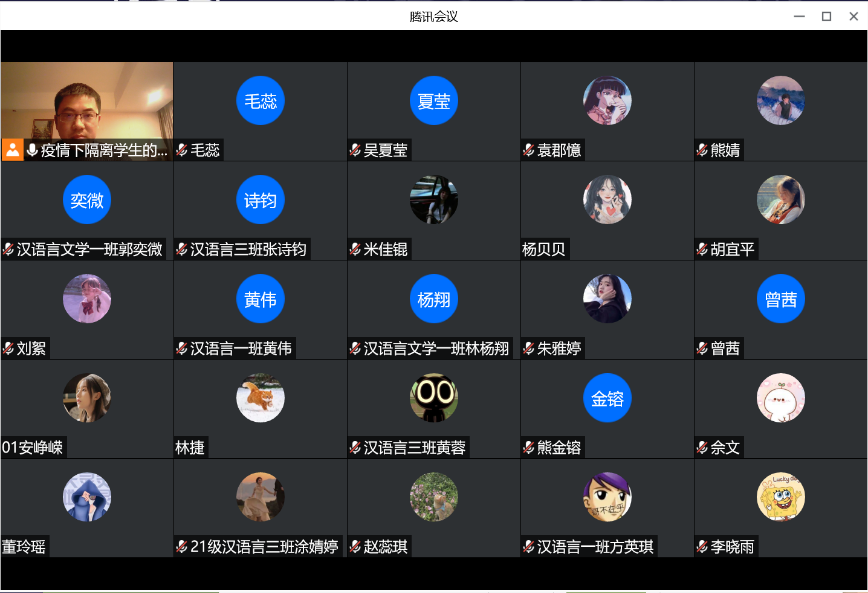Select the SpongeBob avatar of 李晓雨

click(x=781, y=497)
